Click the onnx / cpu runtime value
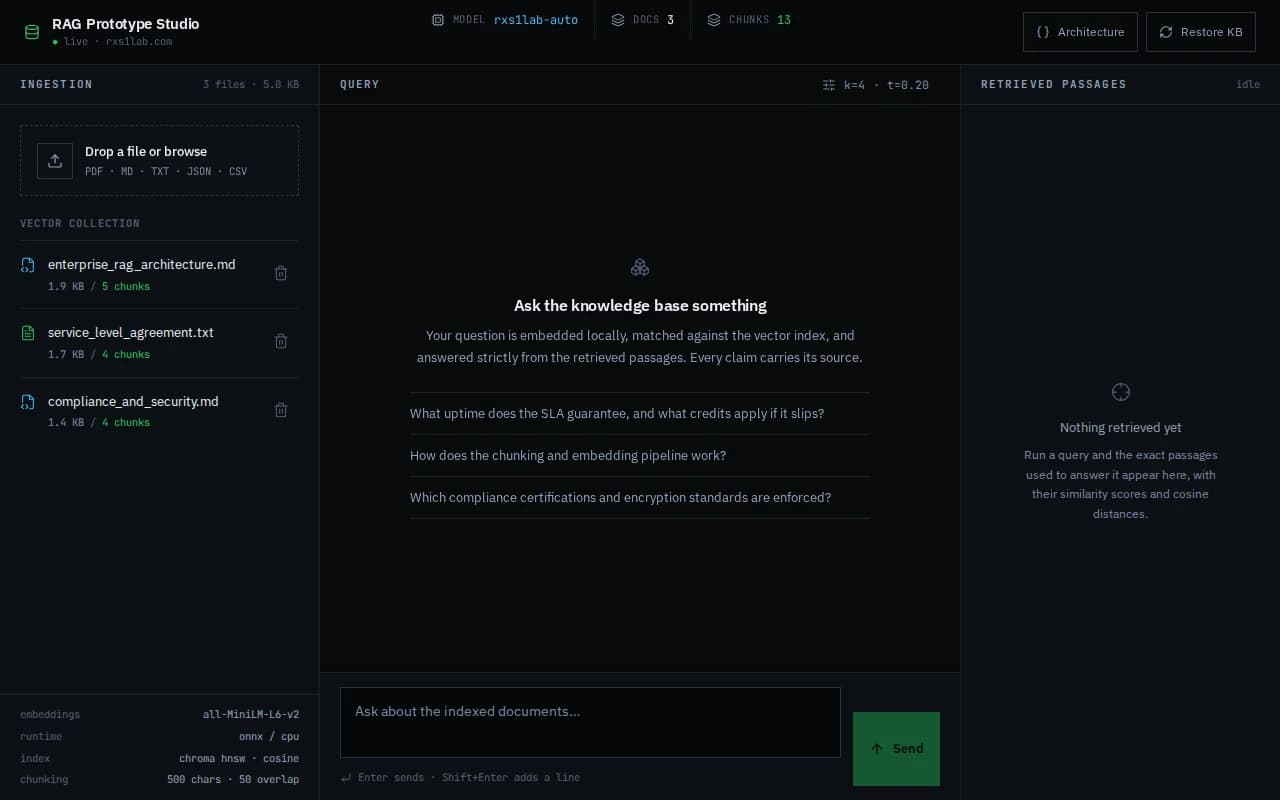Viewport: 1280px width, 800px height. coord(269,737)
